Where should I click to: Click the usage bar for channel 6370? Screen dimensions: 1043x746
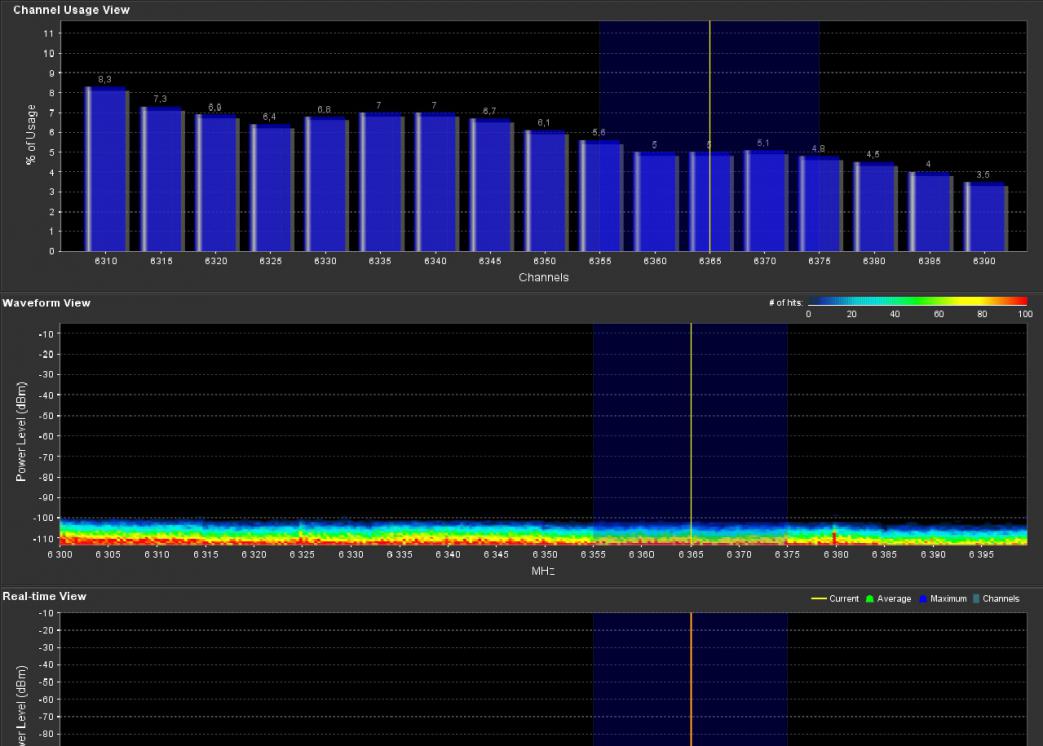click(766, 201)
